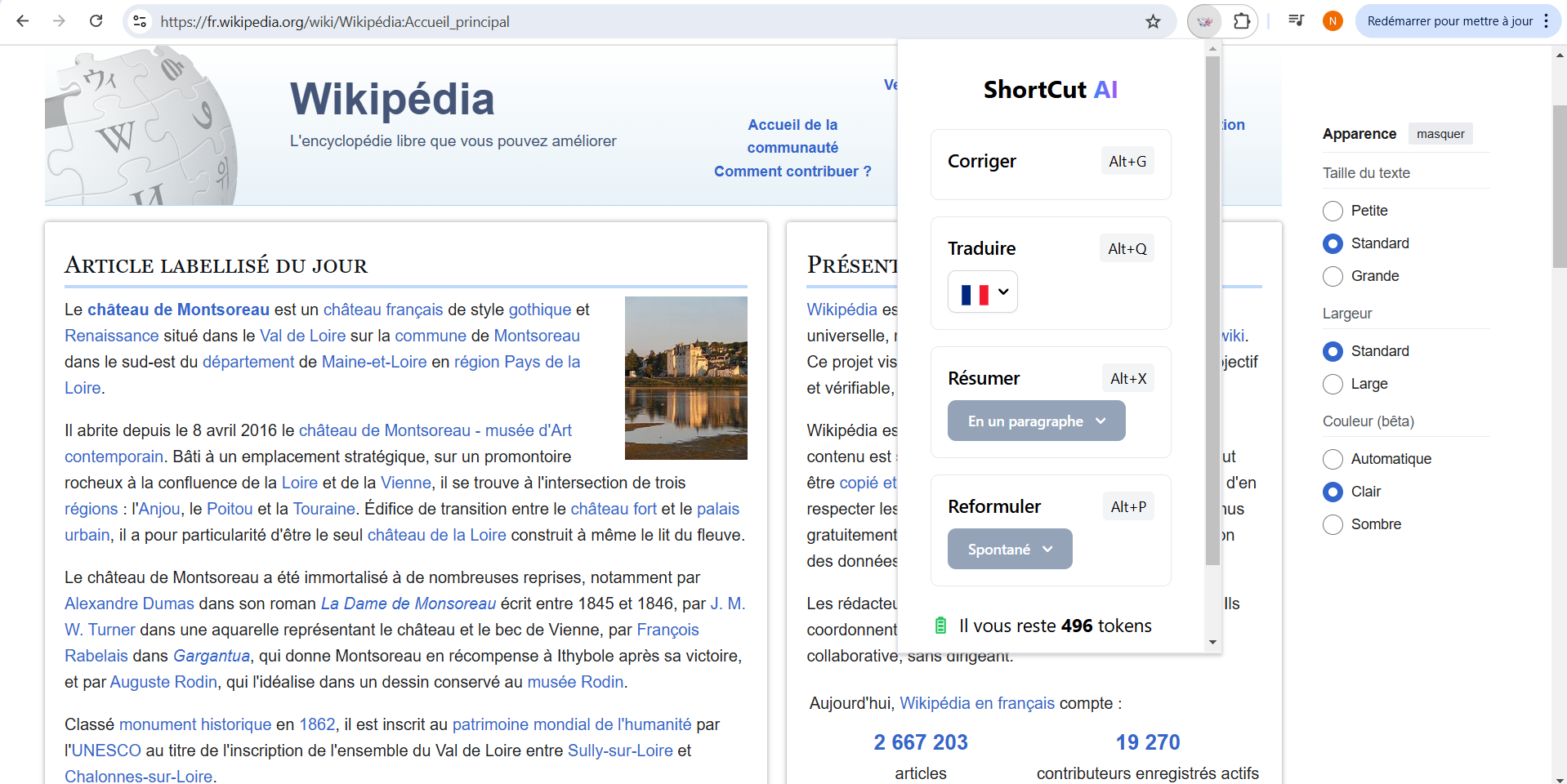This screenshot has height=784, width=1567.
Task: Go forward in browser history
Action: pos(59,21)
